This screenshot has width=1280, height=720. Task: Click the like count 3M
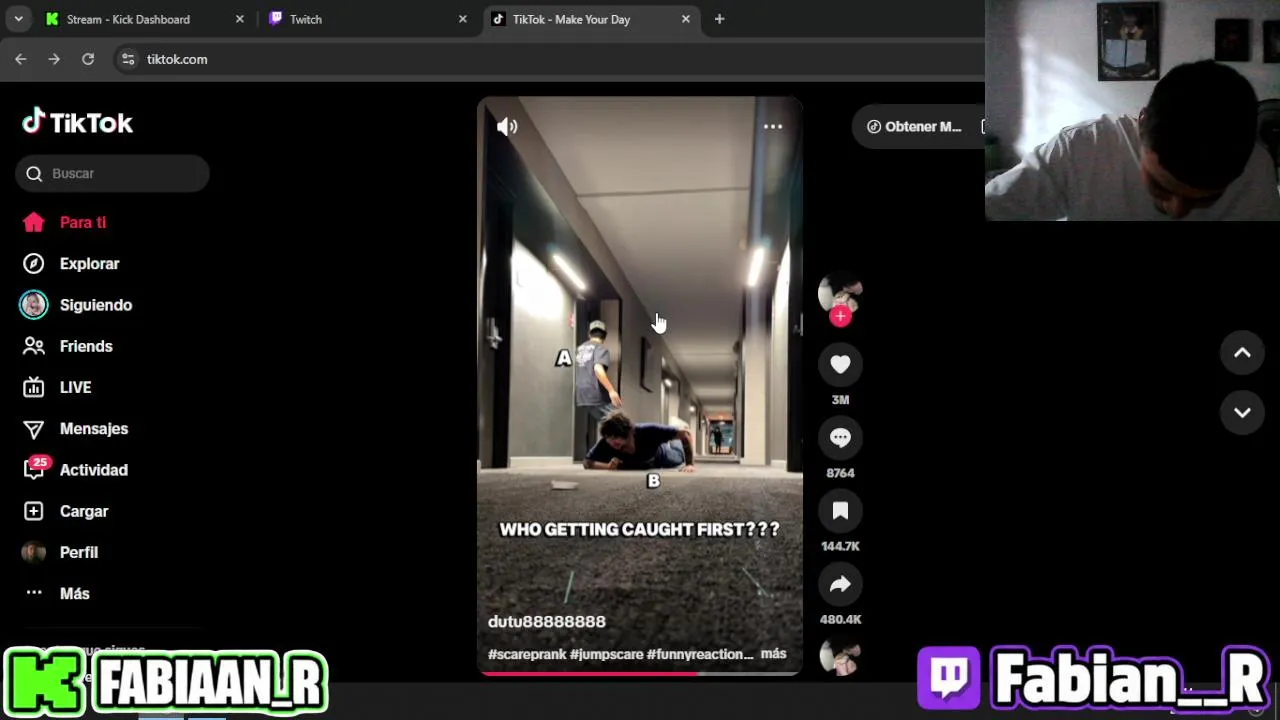point(840,400)
